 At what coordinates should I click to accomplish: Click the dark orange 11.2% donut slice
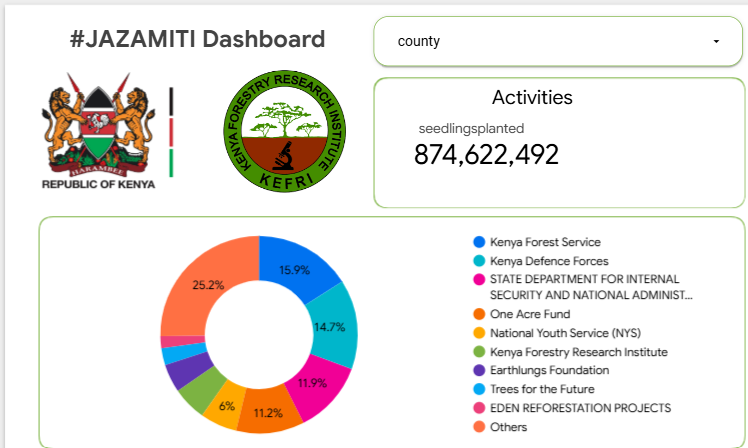click(268, 411)
